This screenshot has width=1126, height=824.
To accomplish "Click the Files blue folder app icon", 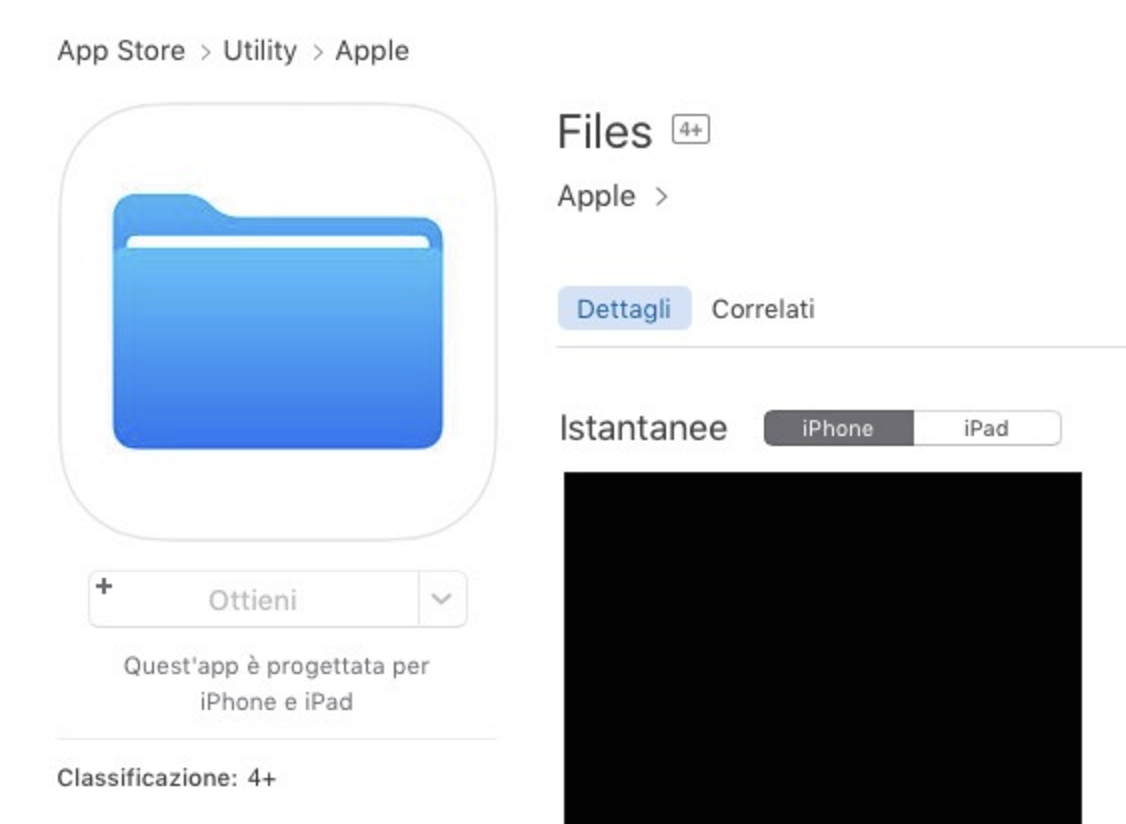I will (x=277, y=321).
